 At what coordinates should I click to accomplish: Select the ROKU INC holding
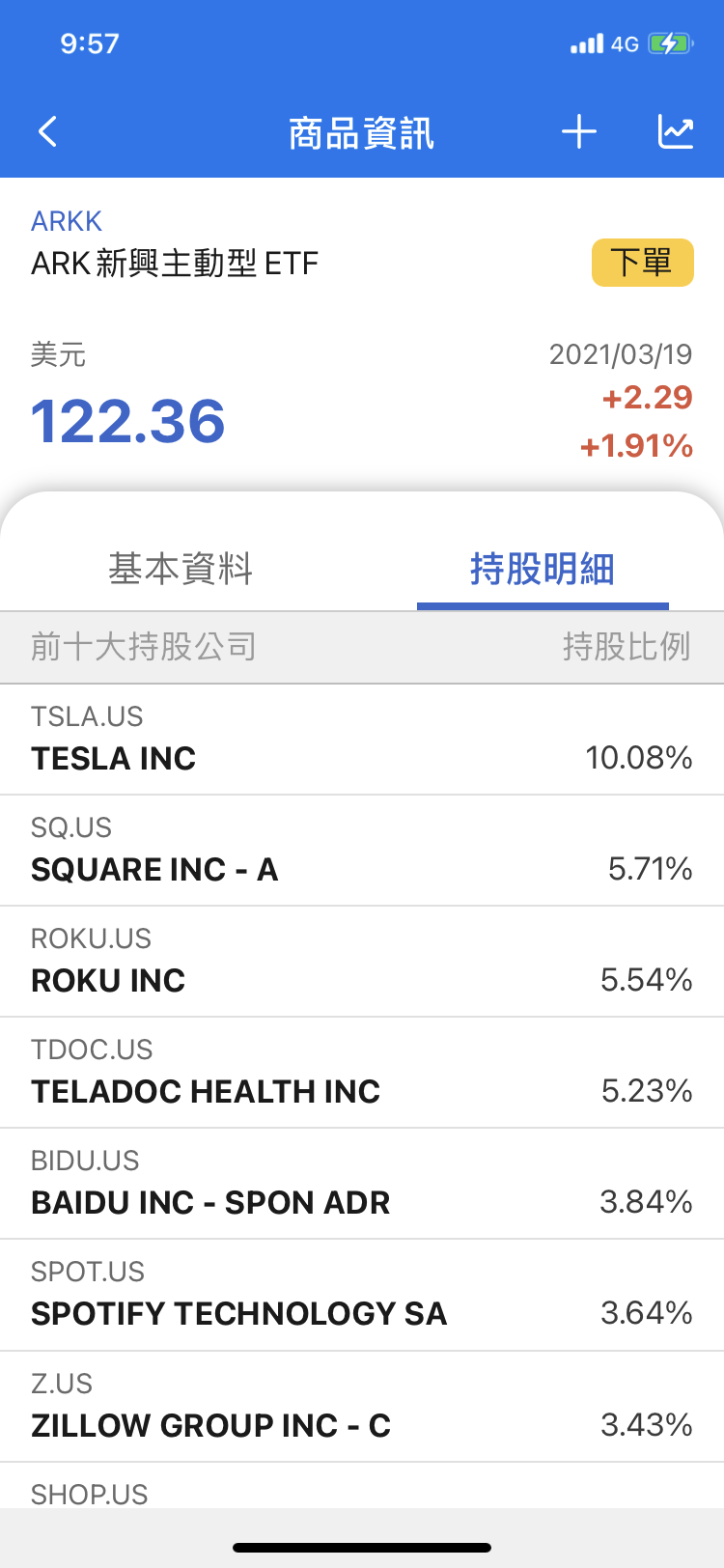pyautogui.click(x=362, y=963)
